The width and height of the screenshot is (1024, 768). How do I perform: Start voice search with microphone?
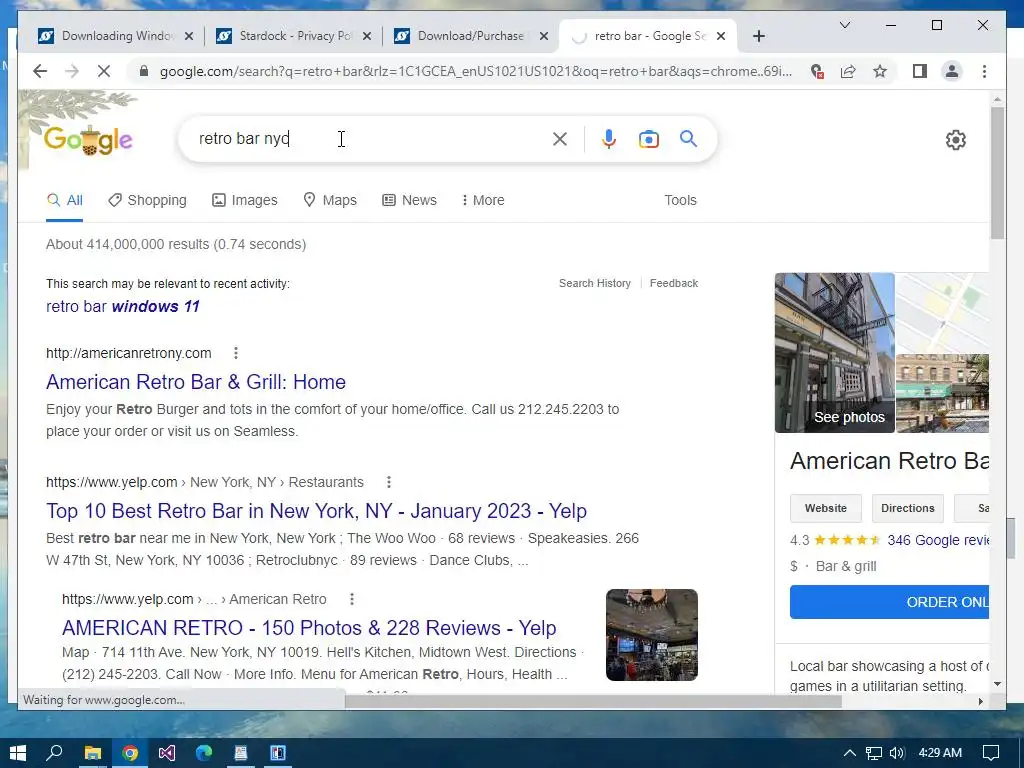coord(609,138)
